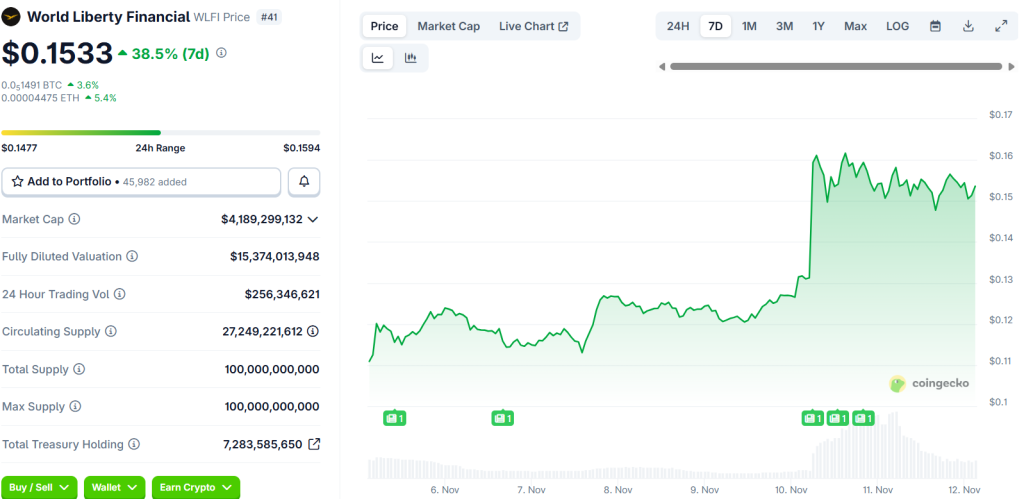Click the price alert bell icon
The image size is (1024, 499).
click(x=304, y=182)
